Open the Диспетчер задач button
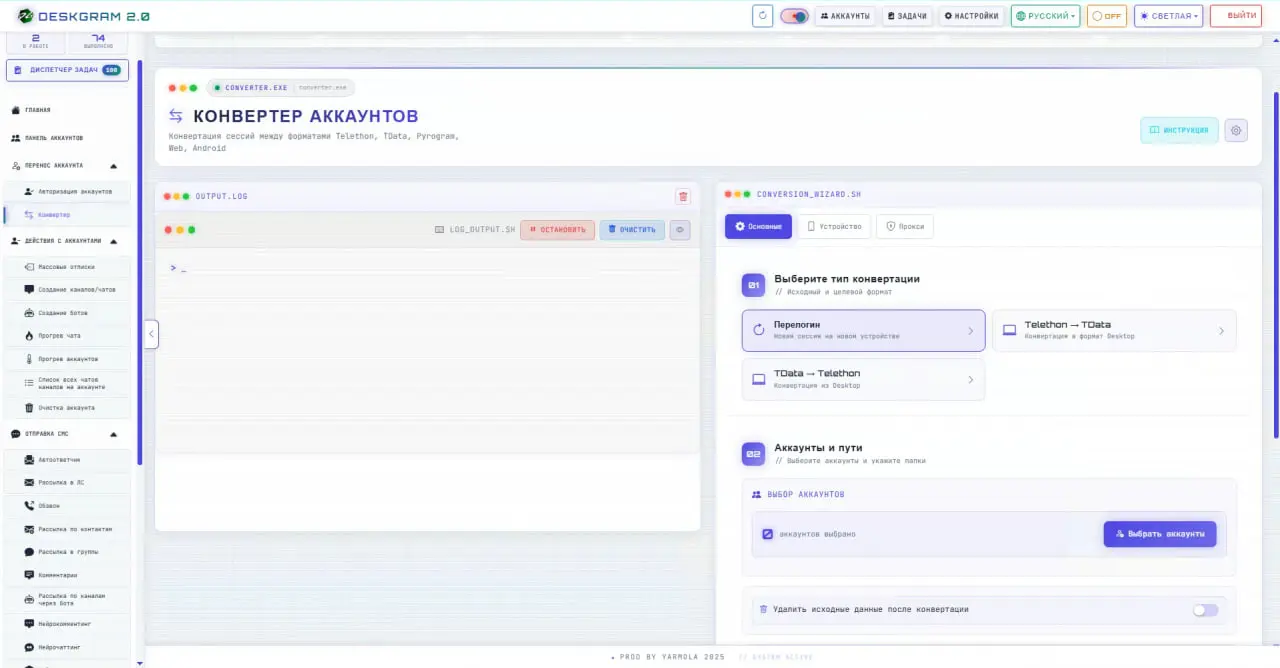1280x668 pixels. pyautogui.click(x=67, y=70)
